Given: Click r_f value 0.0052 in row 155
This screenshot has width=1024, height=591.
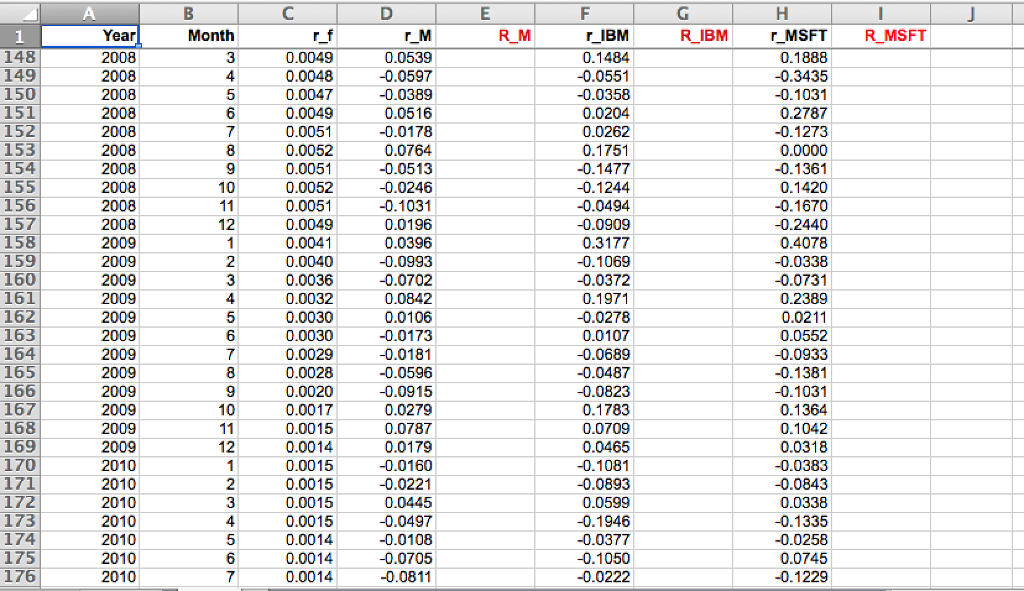Looking at the screenshot, I should click(x=287, y=187).
